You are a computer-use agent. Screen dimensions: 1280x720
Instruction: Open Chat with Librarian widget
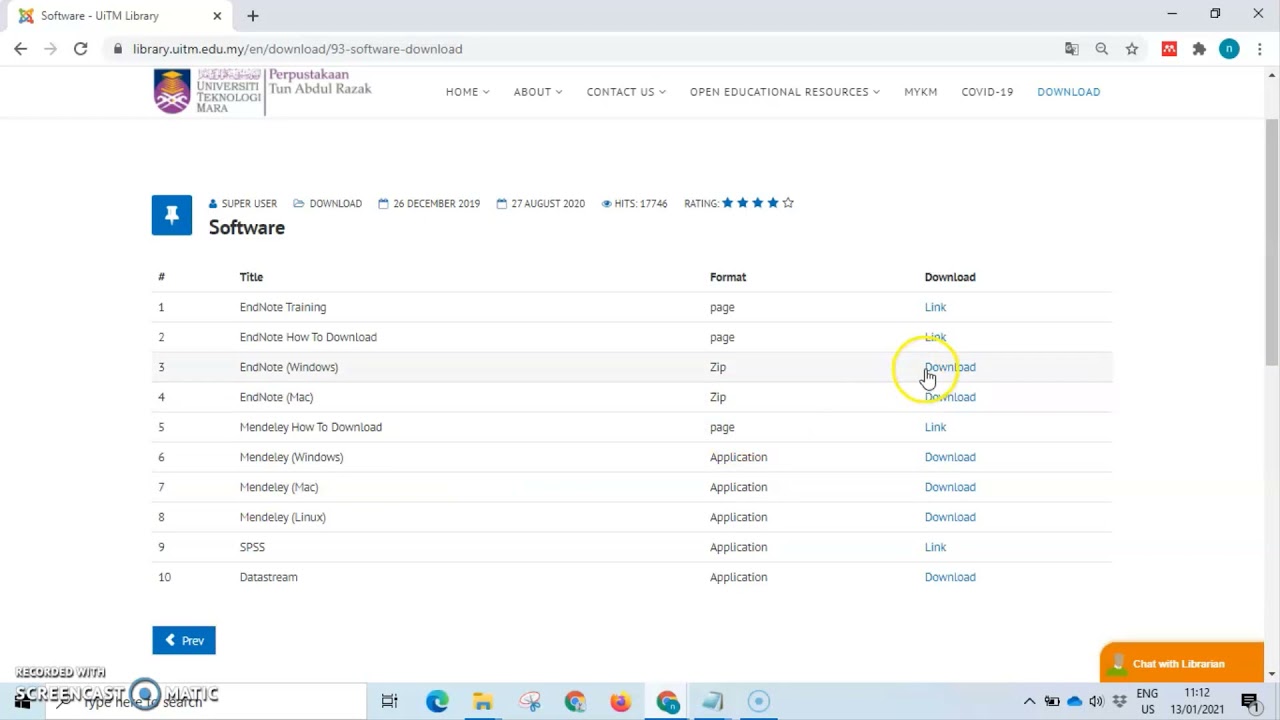[x=1182, y=663]
